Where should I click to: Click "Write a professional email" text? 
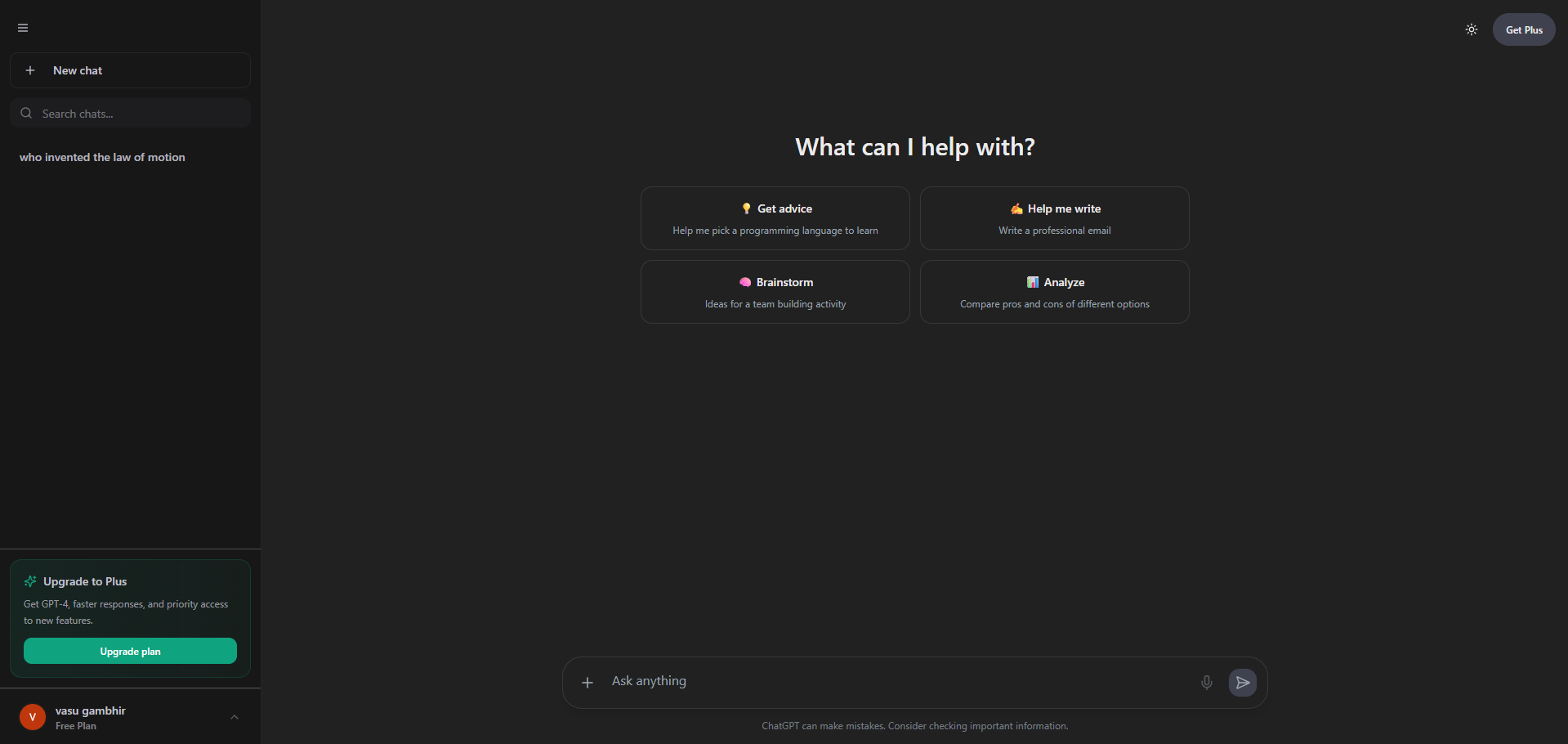(1055, 231)
